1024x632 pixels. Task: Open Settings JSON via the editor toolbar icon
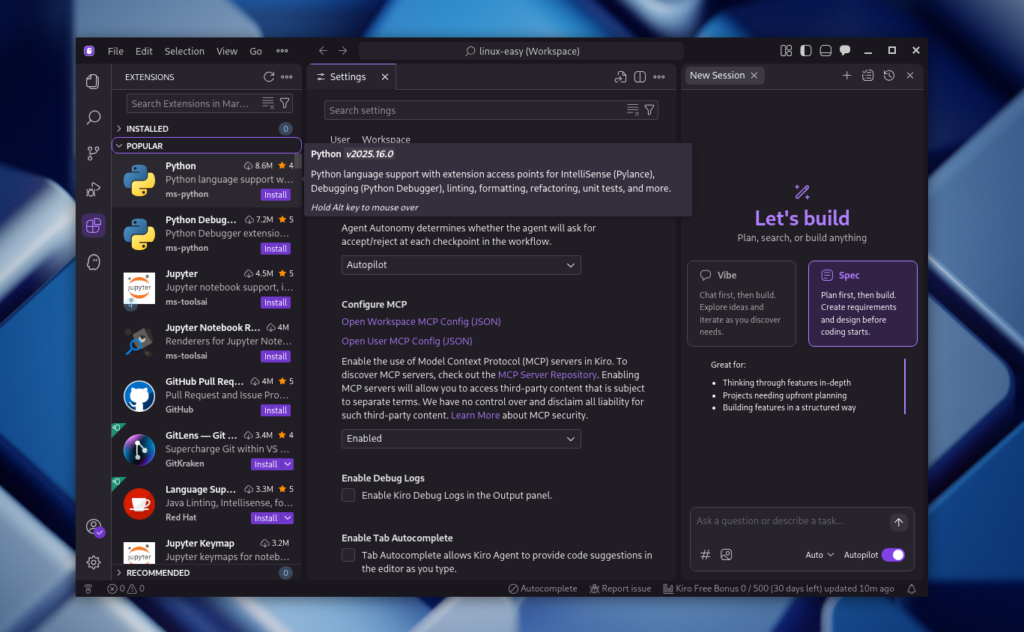619,76
